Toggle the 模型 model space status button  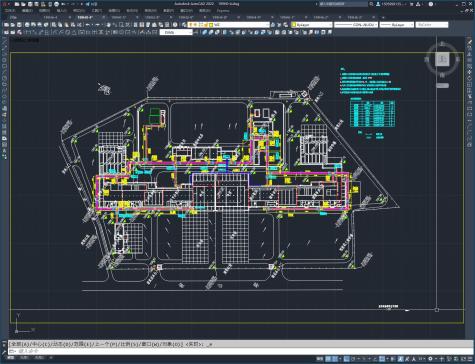319,359
